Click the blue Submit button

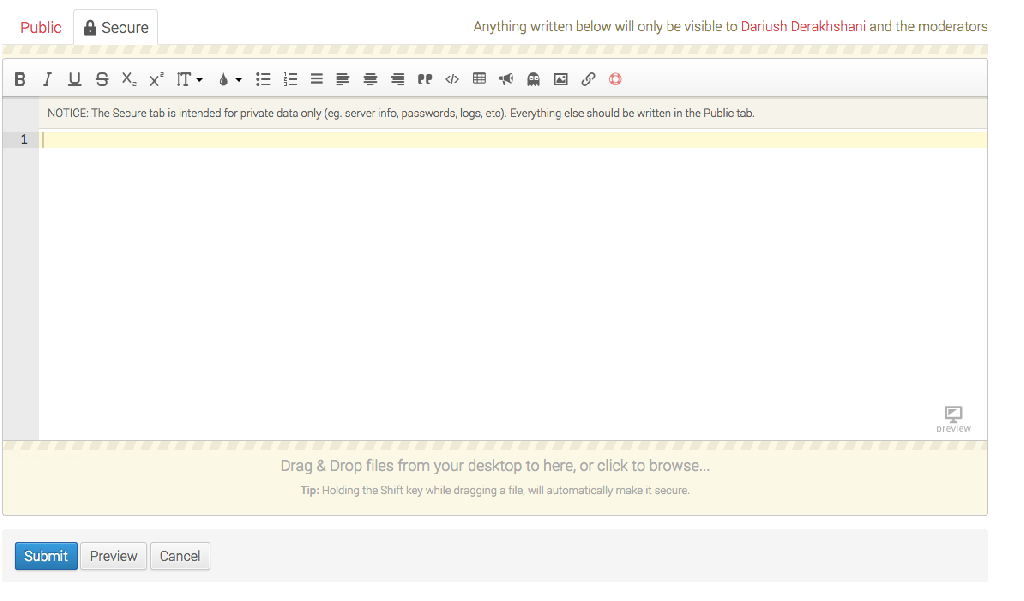46,556
